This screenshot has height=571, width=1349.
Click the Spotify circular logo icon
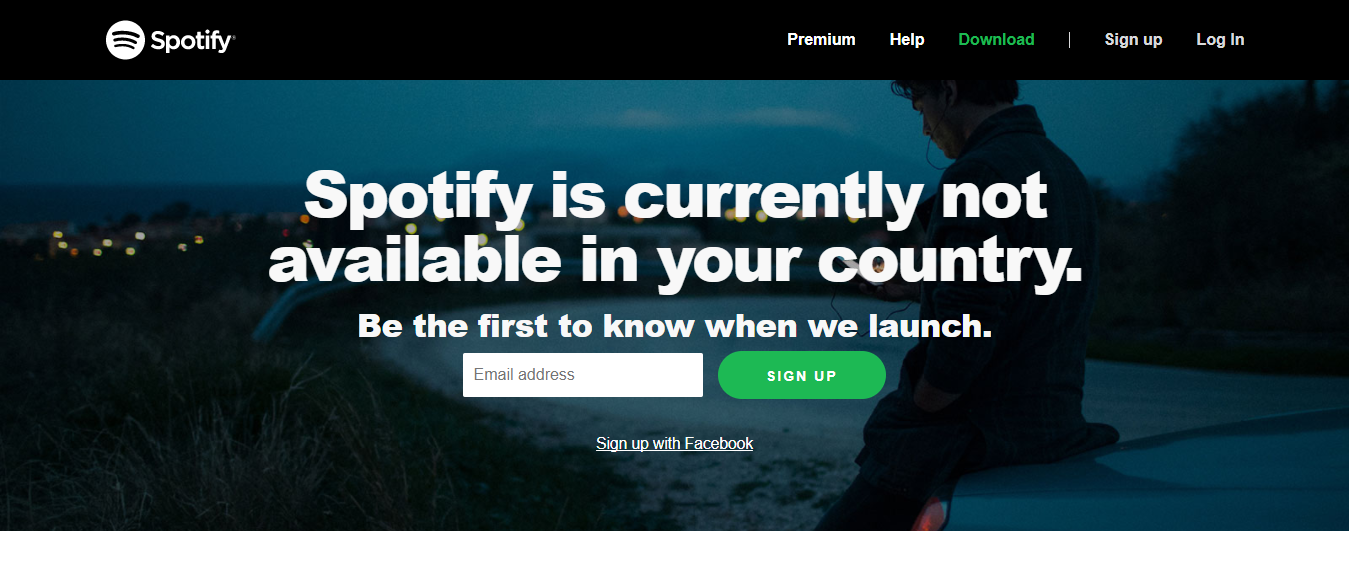click(x=125, y=40)
